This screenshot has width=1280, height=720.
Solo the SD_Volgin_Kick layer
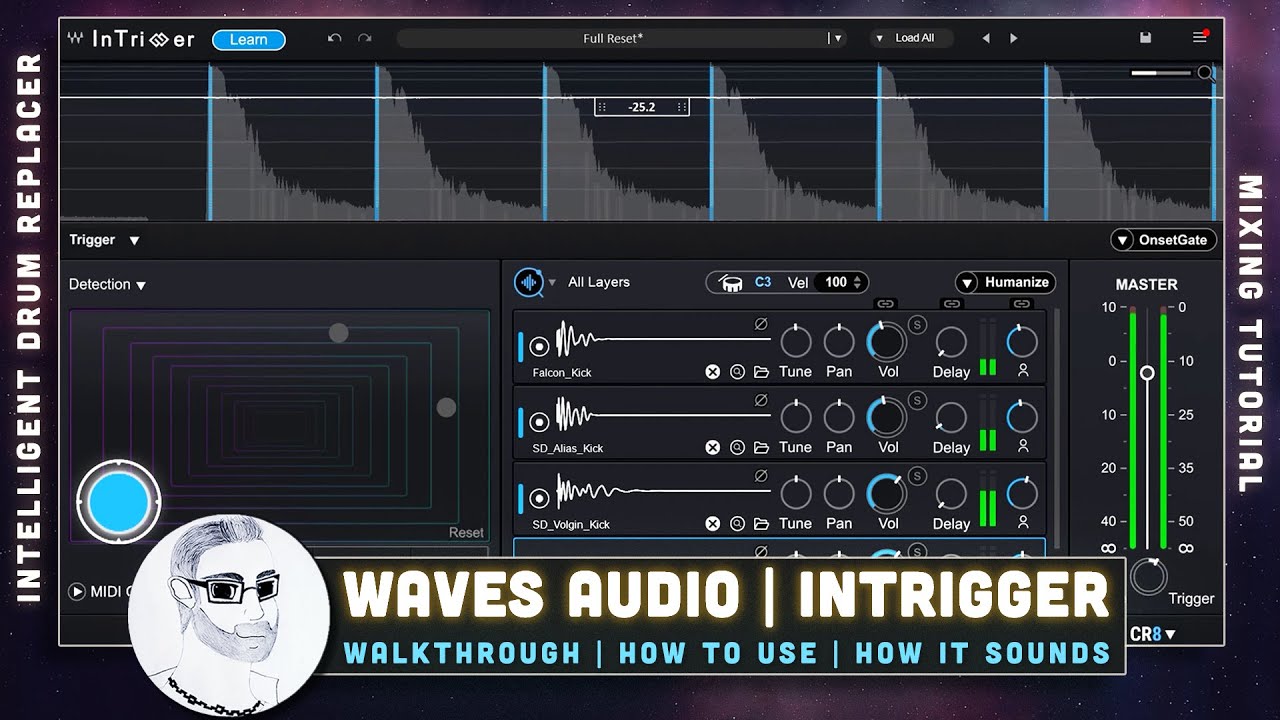tap(917, 476)
